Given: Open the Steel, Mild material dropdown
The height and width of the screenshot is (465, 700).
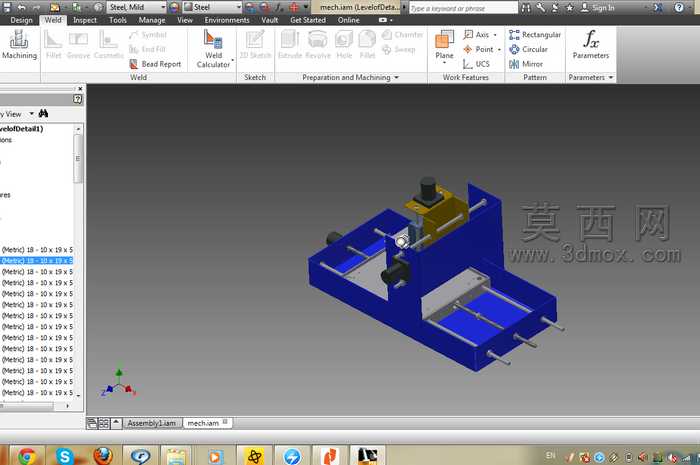Looking at the screenshot, I should click(136, 7).
